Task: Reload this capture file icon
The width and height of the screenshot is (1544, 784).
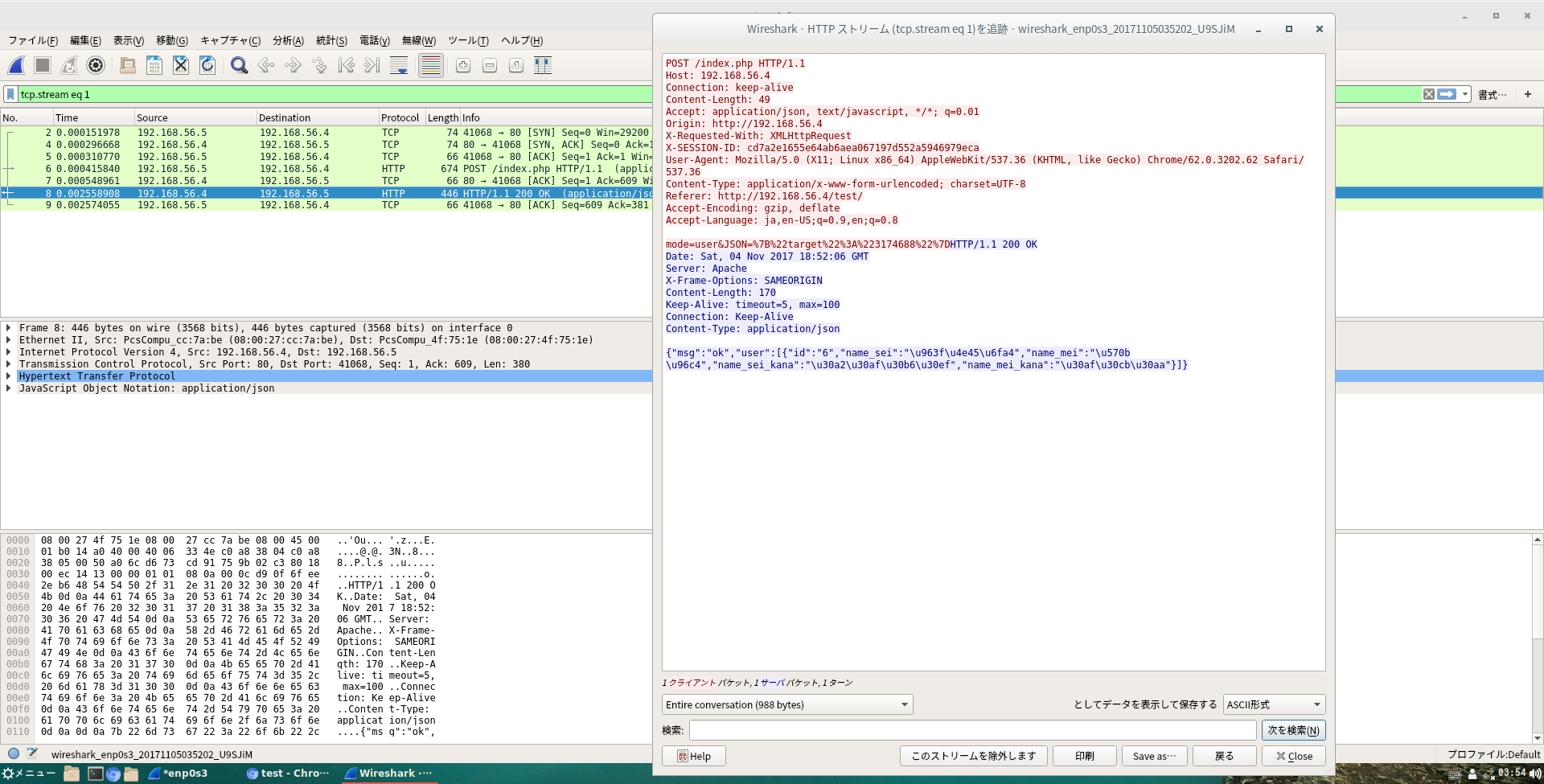Action: click(x=207, y=66)
